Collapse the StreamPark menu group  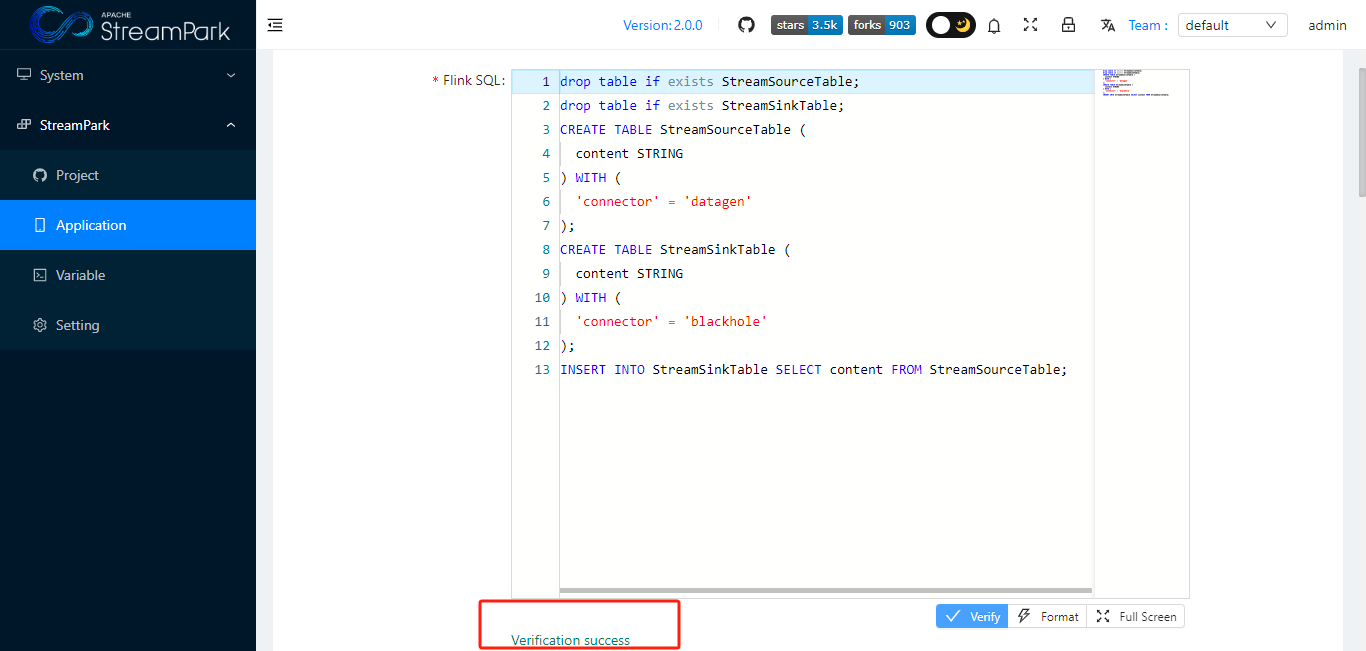click(x=128, y=125)
